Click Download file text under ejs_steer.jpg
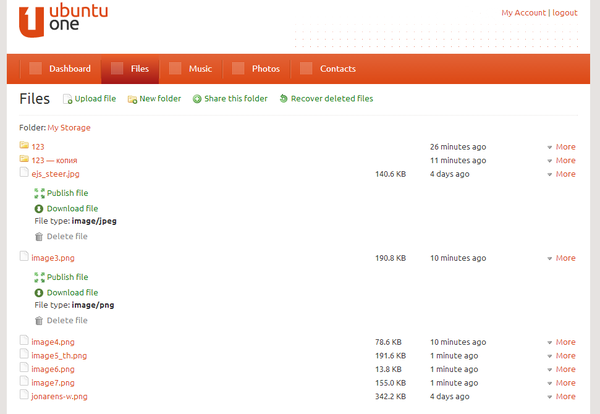 coord(72,209)
